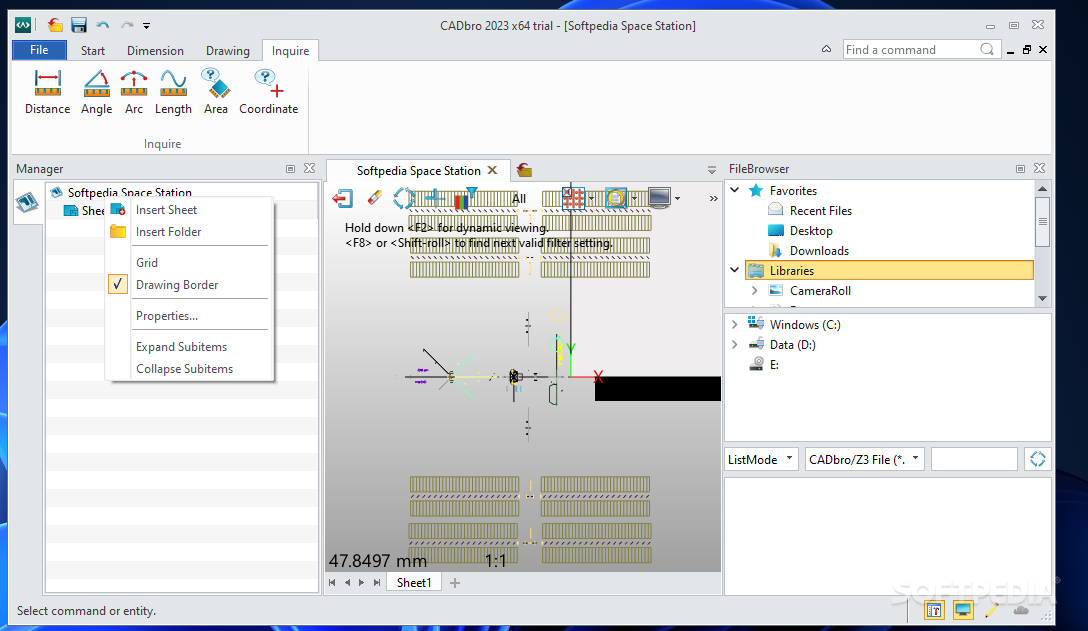1088x631 pixels.
Task: Open the ListMode dropdown
Action: pyautogui.click(x=761, y=460)
